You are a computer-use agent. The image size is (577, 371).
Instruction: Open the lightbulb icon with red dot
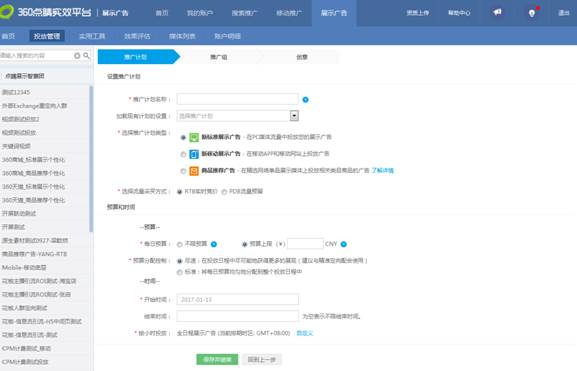click(x=532, y=13)
